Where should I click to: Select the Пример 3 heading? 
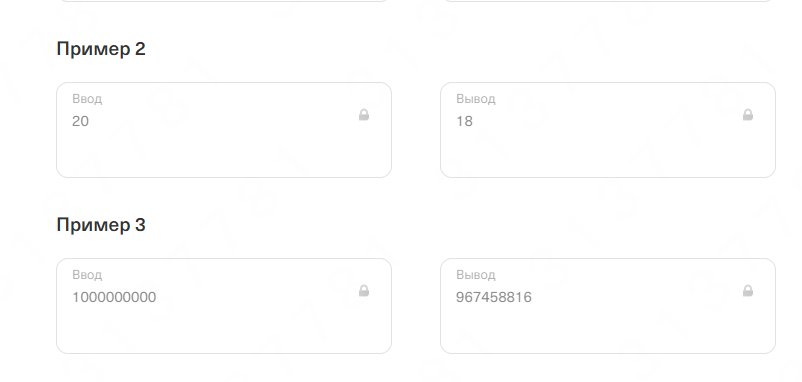[101, 226]
